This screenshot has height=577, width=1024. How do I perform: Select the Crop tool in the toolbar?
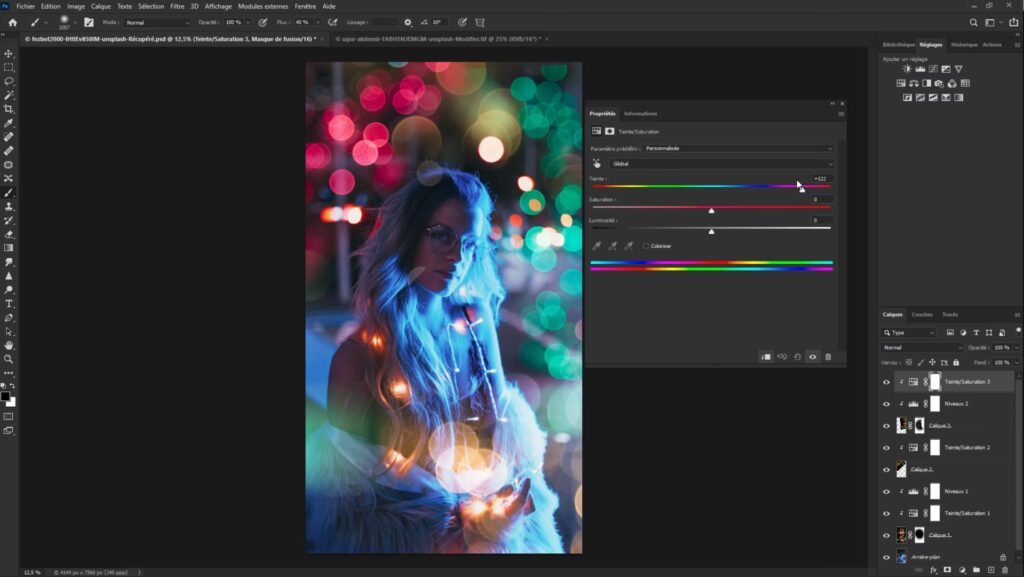pyautogui.click(x=9, y=109)
